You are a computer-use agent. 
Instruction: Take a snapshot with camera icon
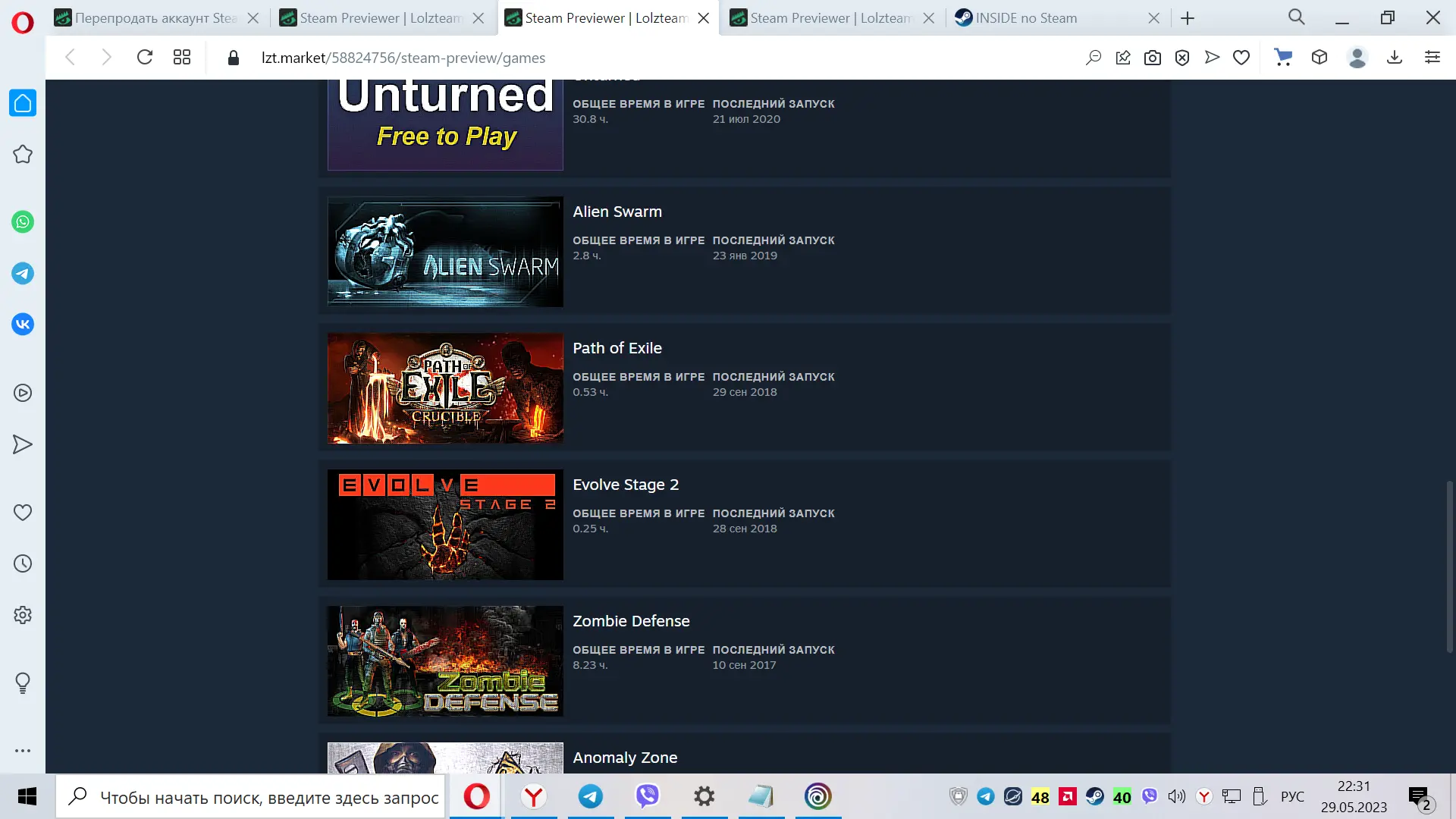(1153, 58)
